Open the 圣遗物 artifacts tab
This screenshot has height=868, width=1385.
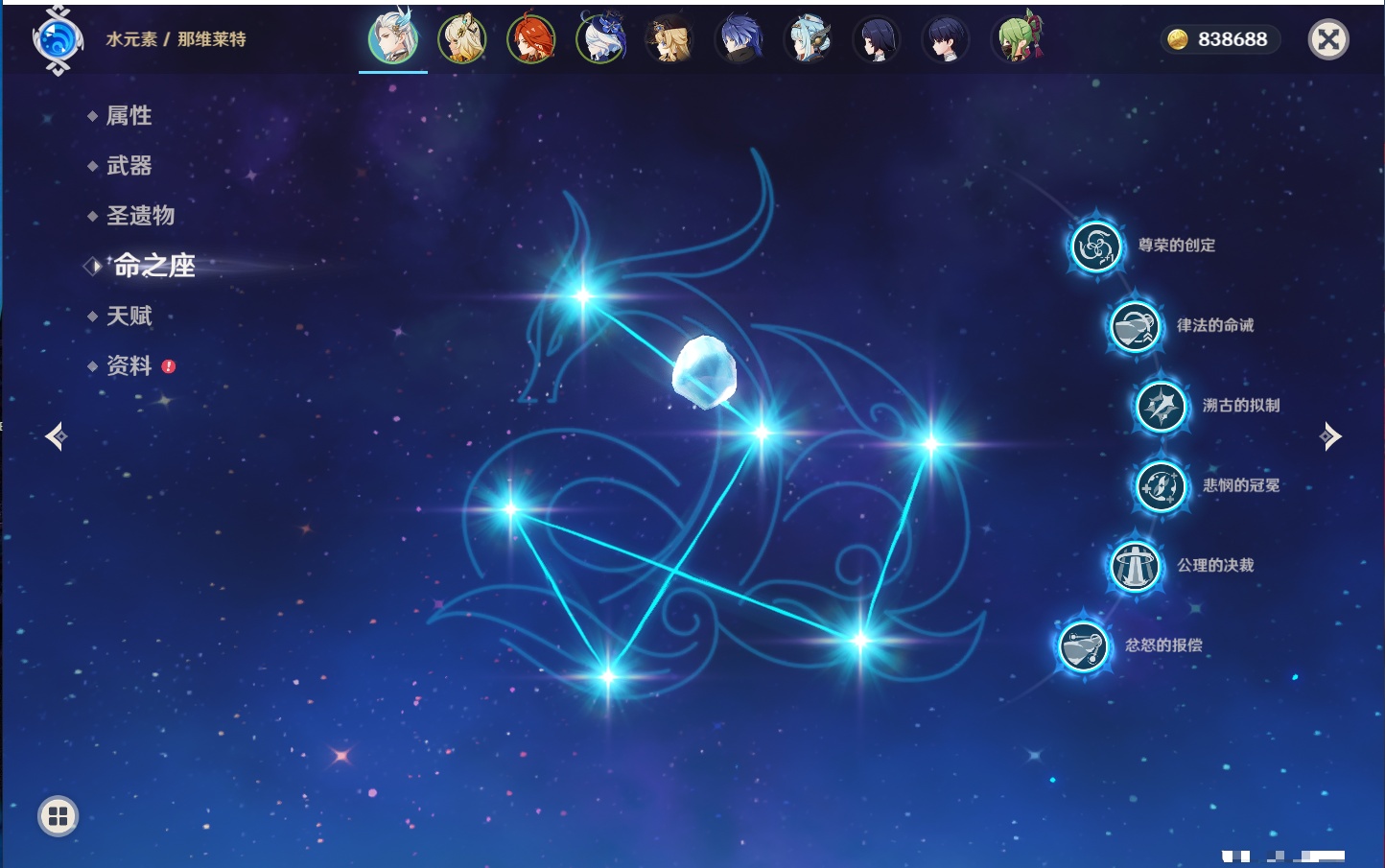click(140, 216)
